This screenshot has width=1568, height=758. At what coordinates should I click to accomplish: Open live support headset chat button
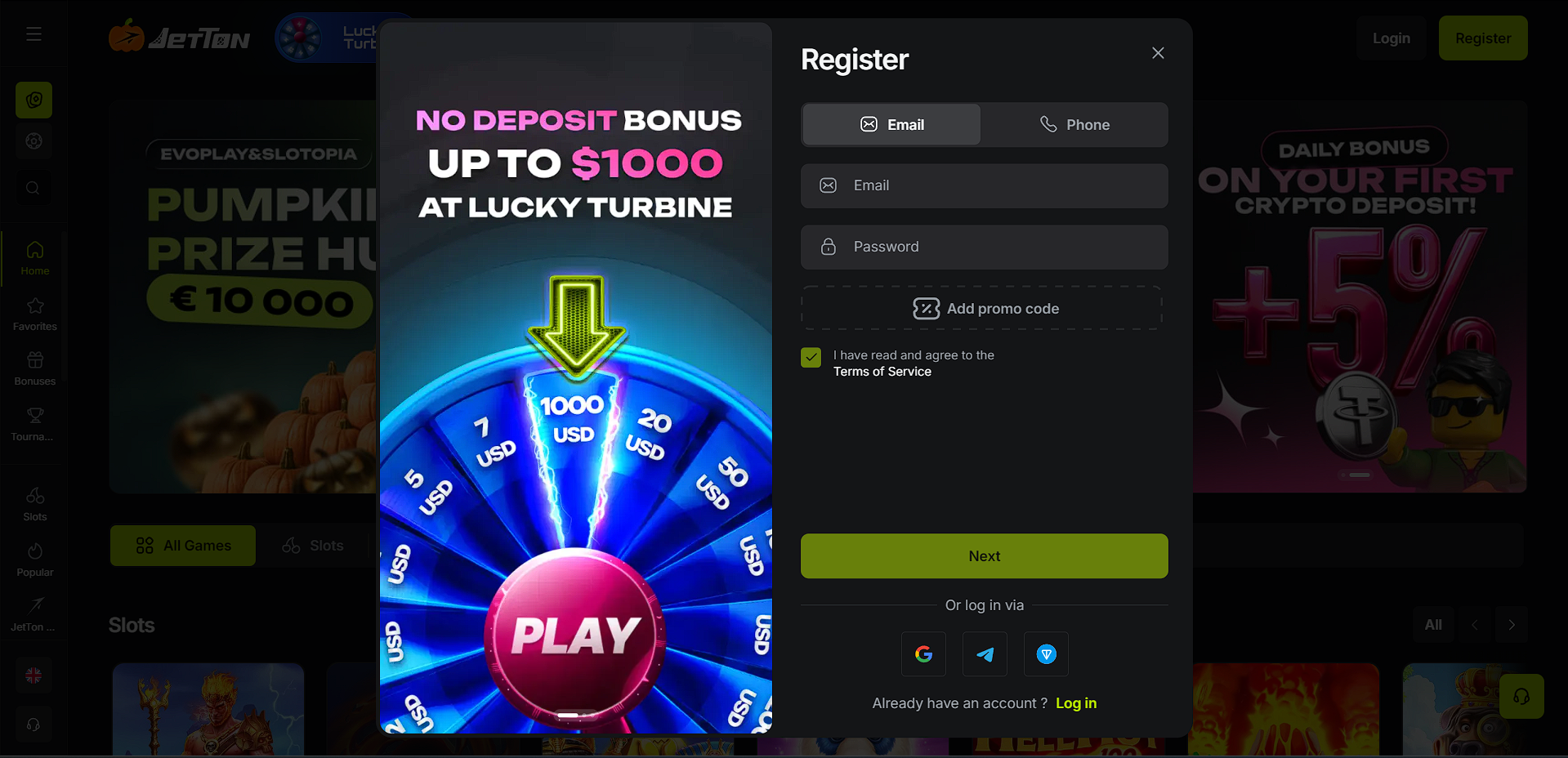point(1521,696)
